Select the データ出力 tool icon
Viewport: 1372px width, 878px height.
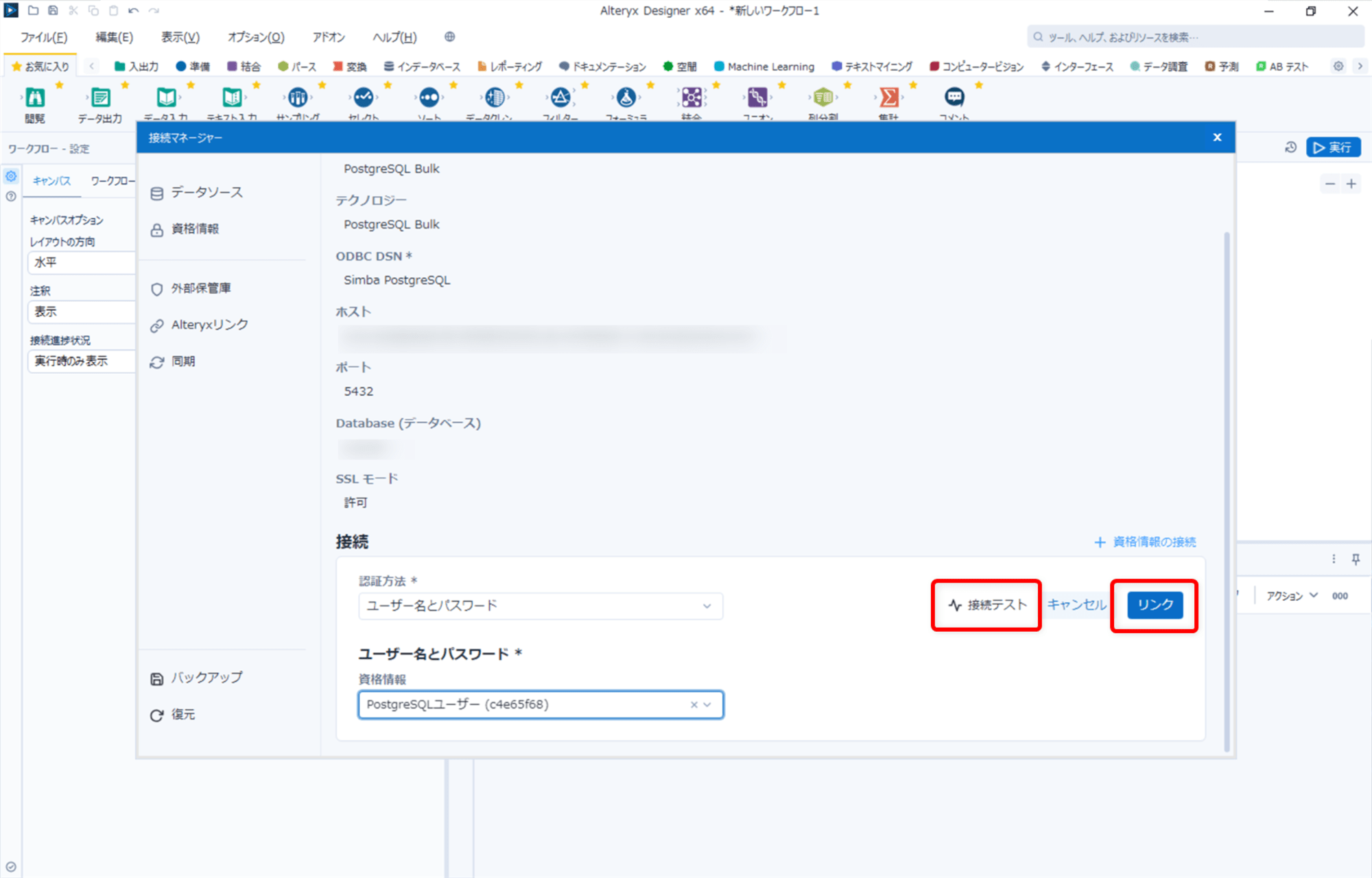tap(101, 97)
